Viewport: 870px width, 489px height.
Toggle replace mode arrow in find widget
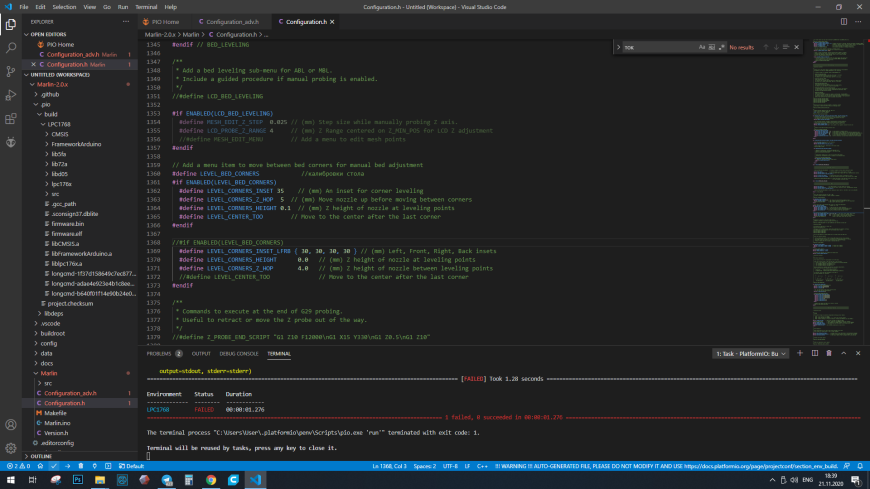coord(618,47)
